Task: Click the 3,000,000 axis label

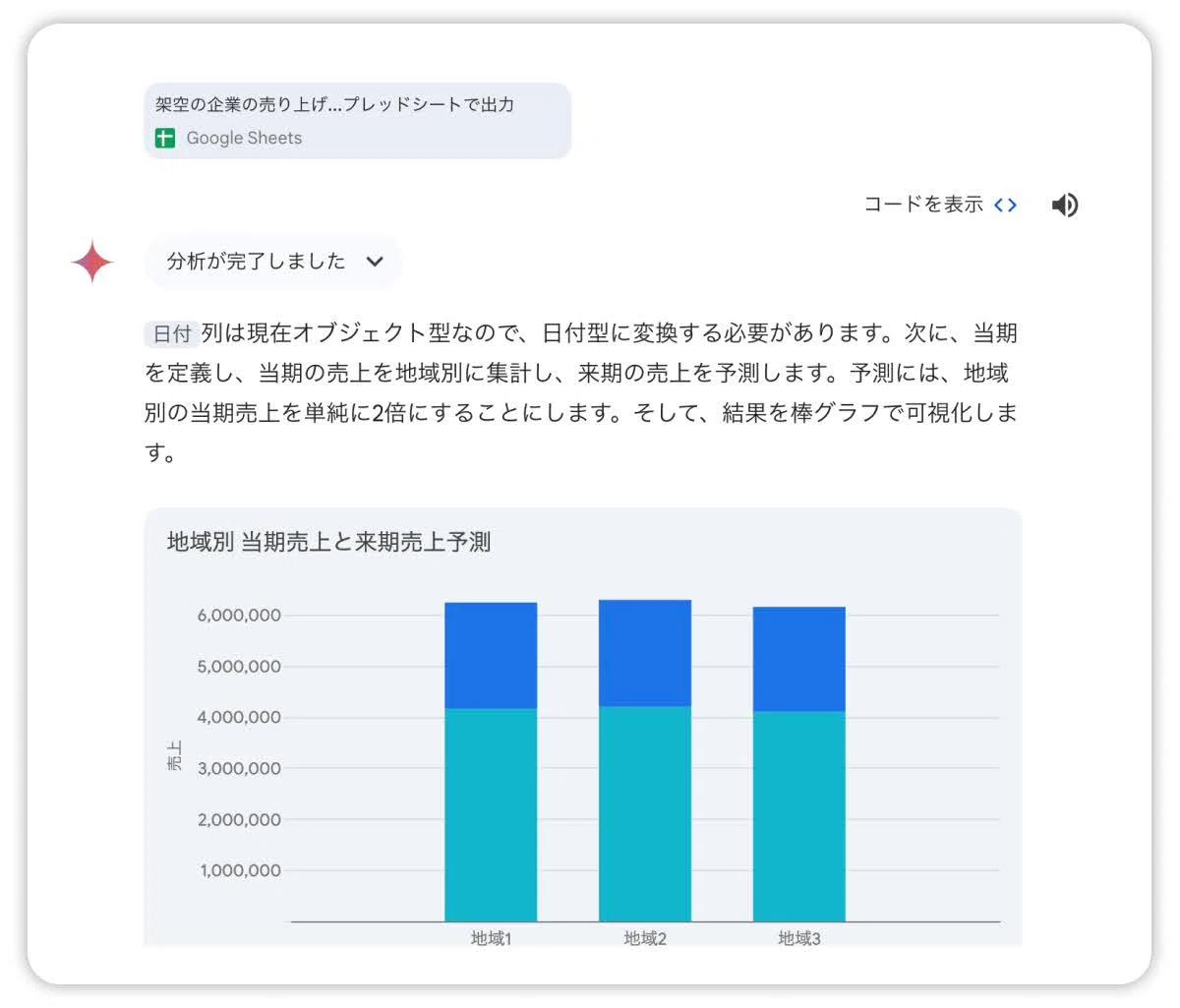Action: (239, 769)
